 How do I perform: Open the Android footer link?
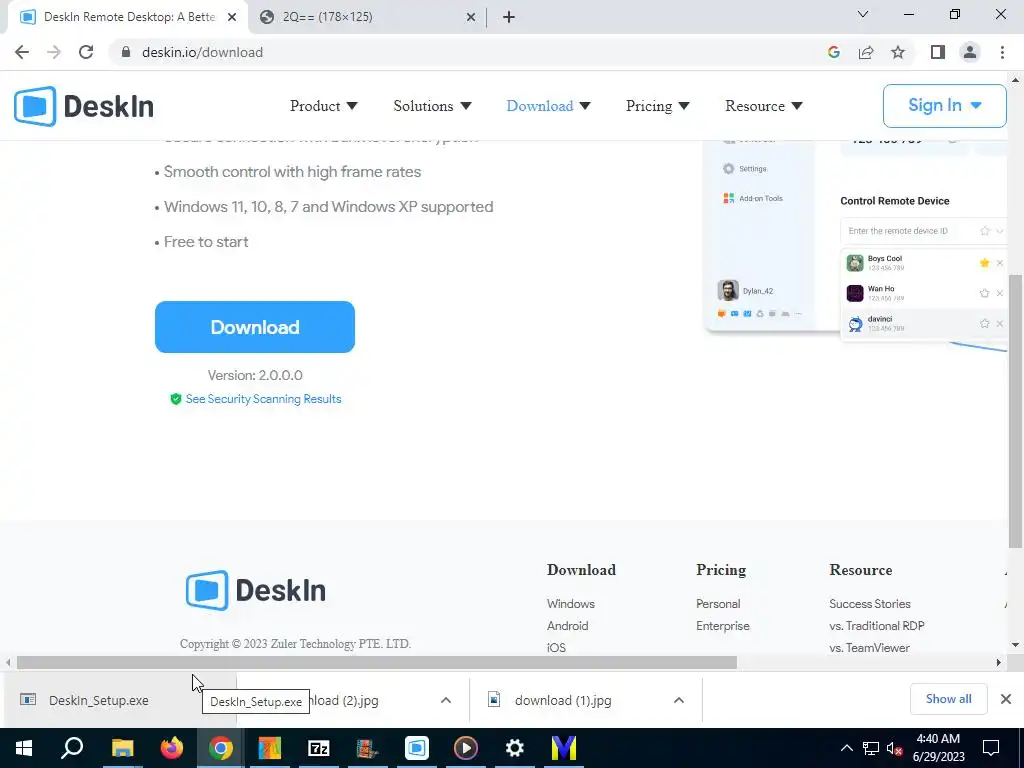[x=568, y=626]
